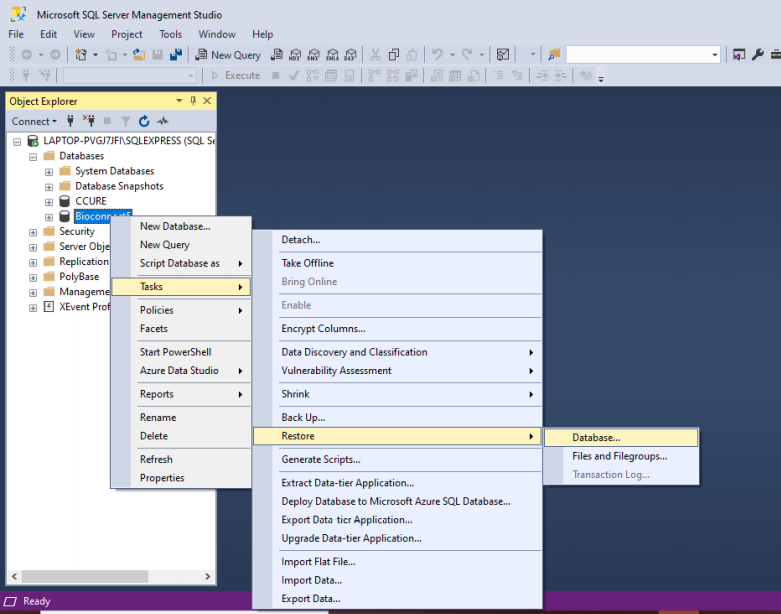Viewport: 781px width, 614px height.
Task: Open the View menu
Action: (84, 34)
